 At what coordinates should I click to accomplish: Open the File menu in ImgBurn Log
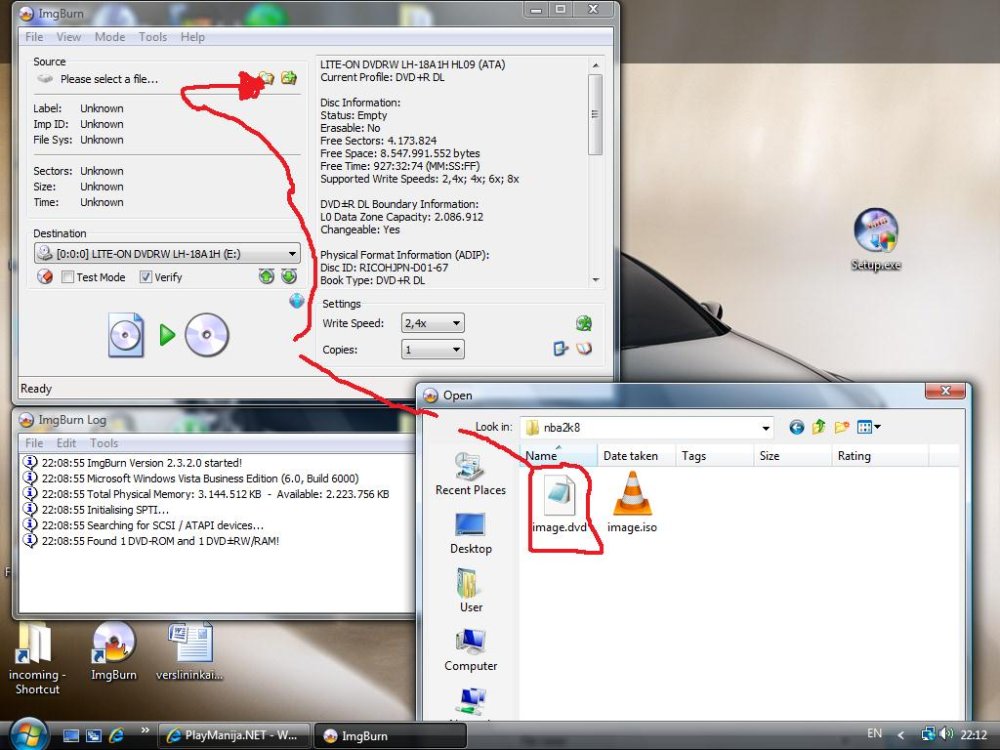point(34,443)
